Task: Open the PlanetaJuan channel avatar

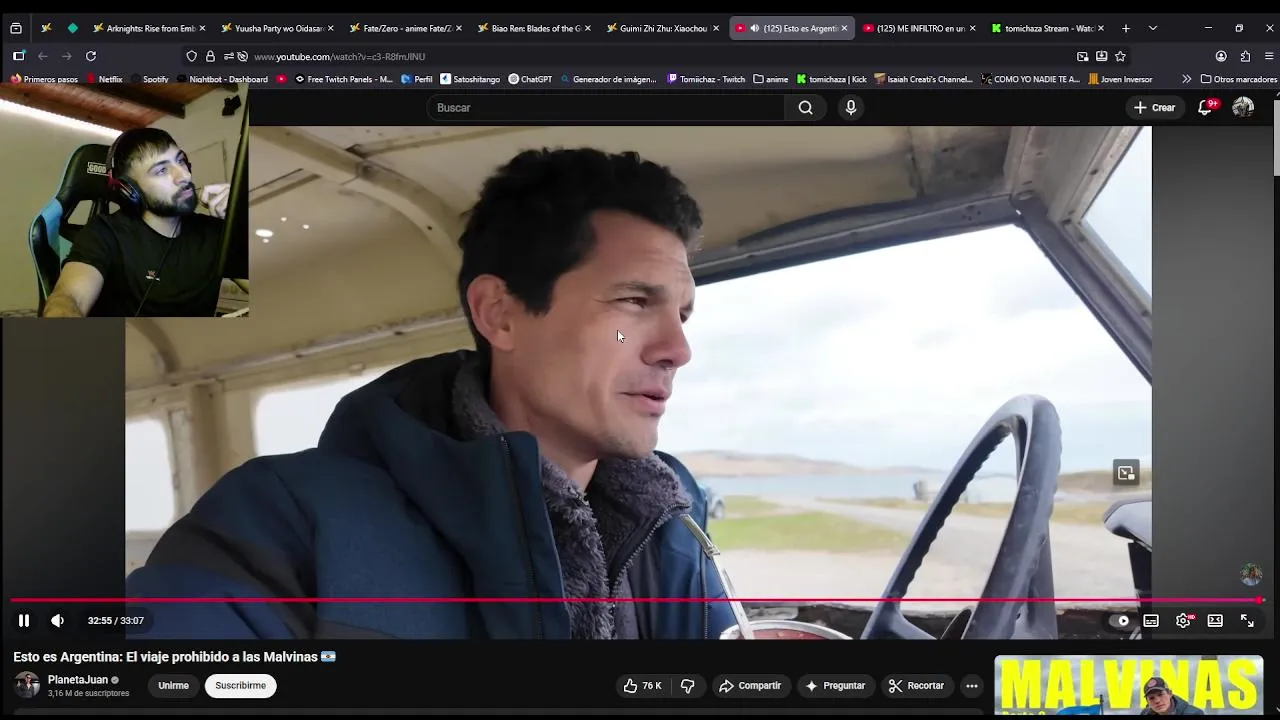Action: pos(27,685)
